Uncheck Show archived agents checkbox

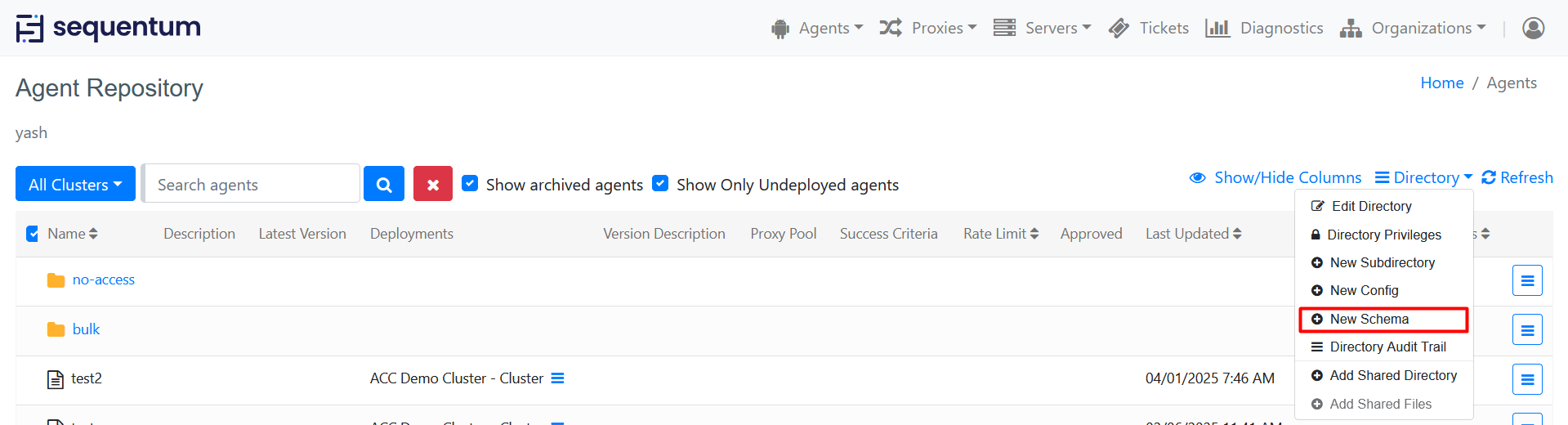pyautogui.click(x=470, y=183)
